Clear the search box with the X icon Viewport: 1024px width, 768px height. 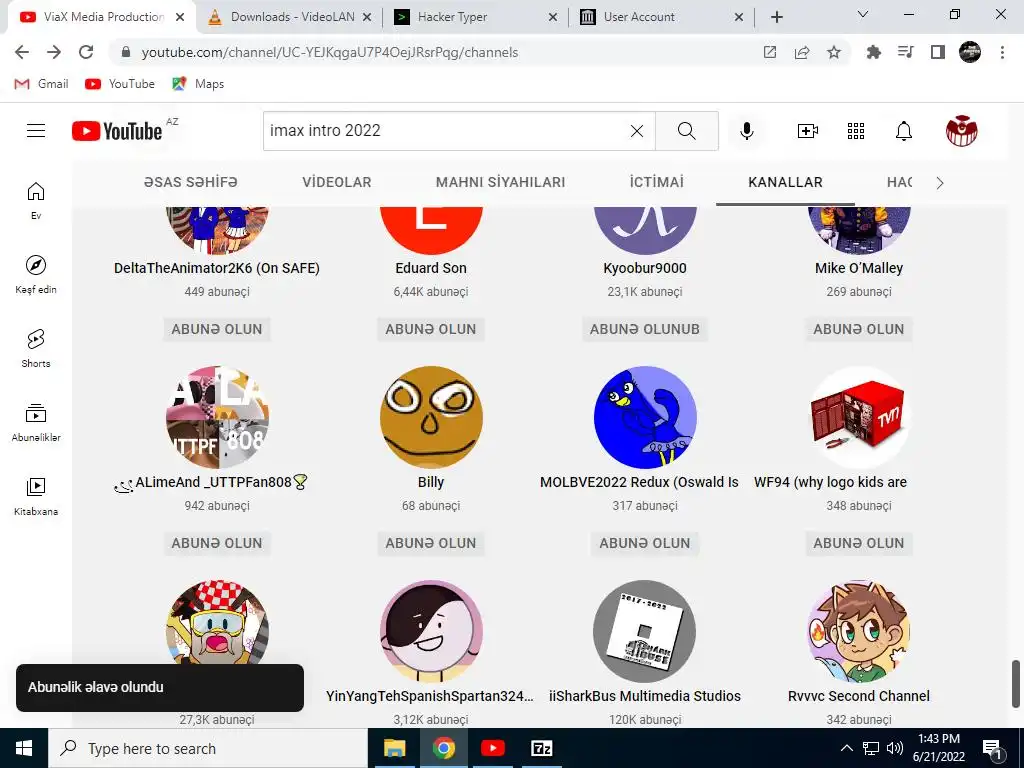(637, 131)
